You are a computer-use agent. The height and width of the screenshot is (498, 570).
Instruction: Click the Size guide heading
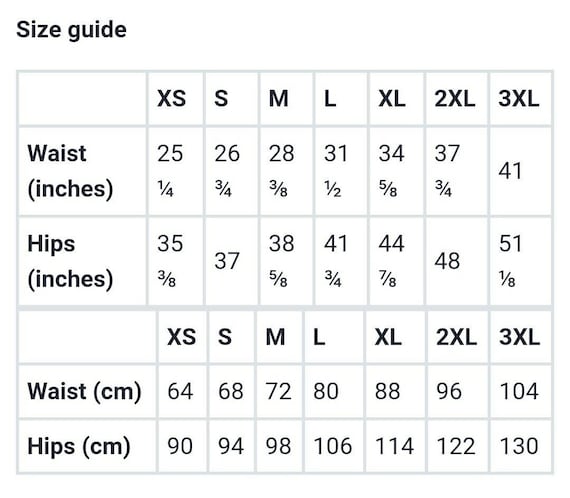click(71, 29)
